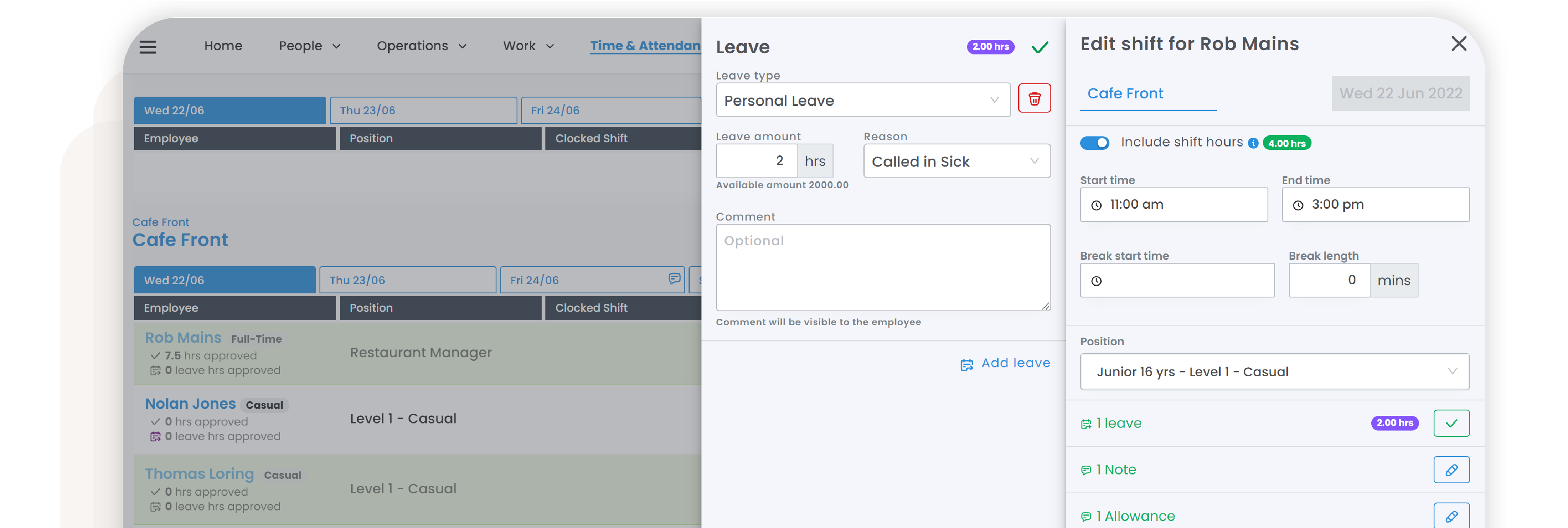
Task: Open the hamburger navigation menu
Action: click(148, 47)
